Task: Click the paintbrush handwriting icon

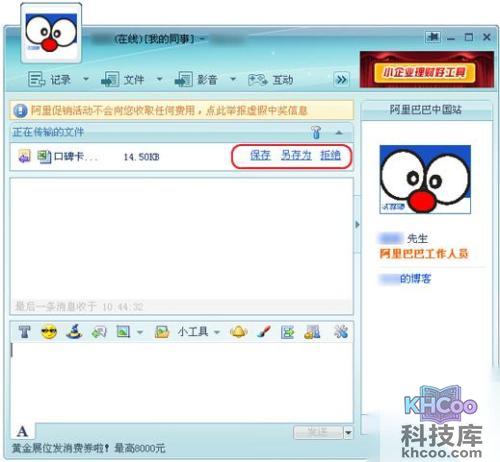Action: coord(263,332)
